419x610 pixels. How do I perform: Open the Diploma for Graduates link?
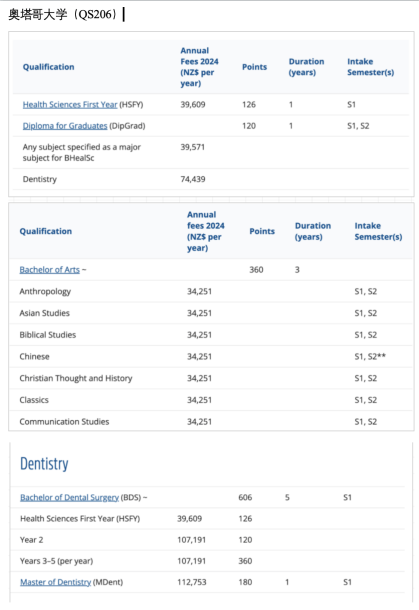[65, 126]
